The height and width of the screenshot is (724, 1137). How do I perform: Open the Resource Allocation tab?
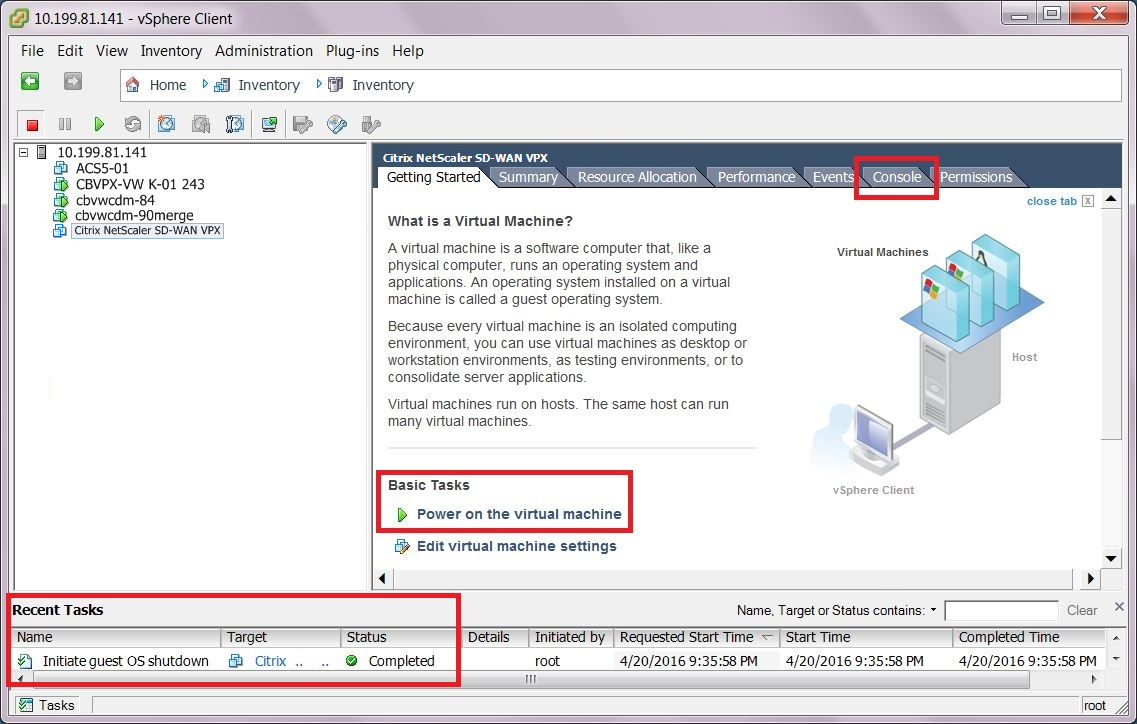[x=637, y=177]
